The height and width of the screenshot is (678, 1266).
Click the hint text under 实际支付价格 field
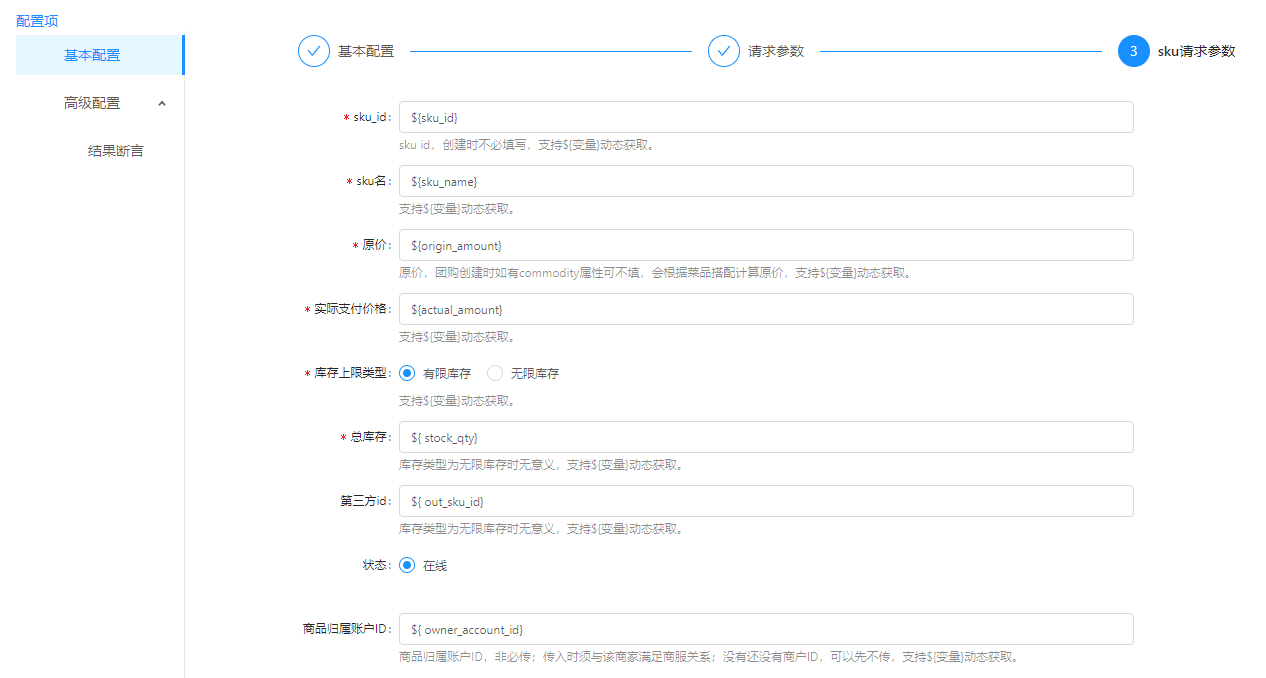point(457,337)
